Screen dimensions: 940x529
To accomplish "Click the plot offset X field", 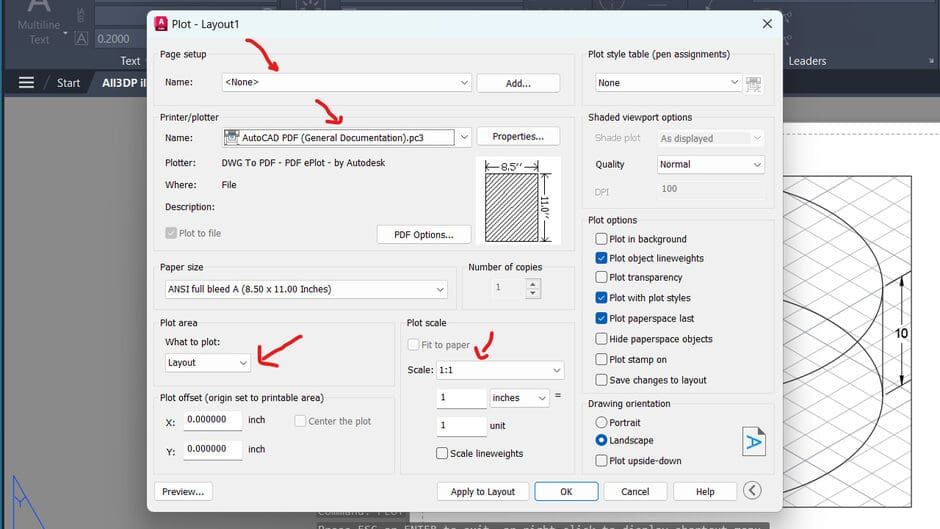I will (x=212, y=420).
